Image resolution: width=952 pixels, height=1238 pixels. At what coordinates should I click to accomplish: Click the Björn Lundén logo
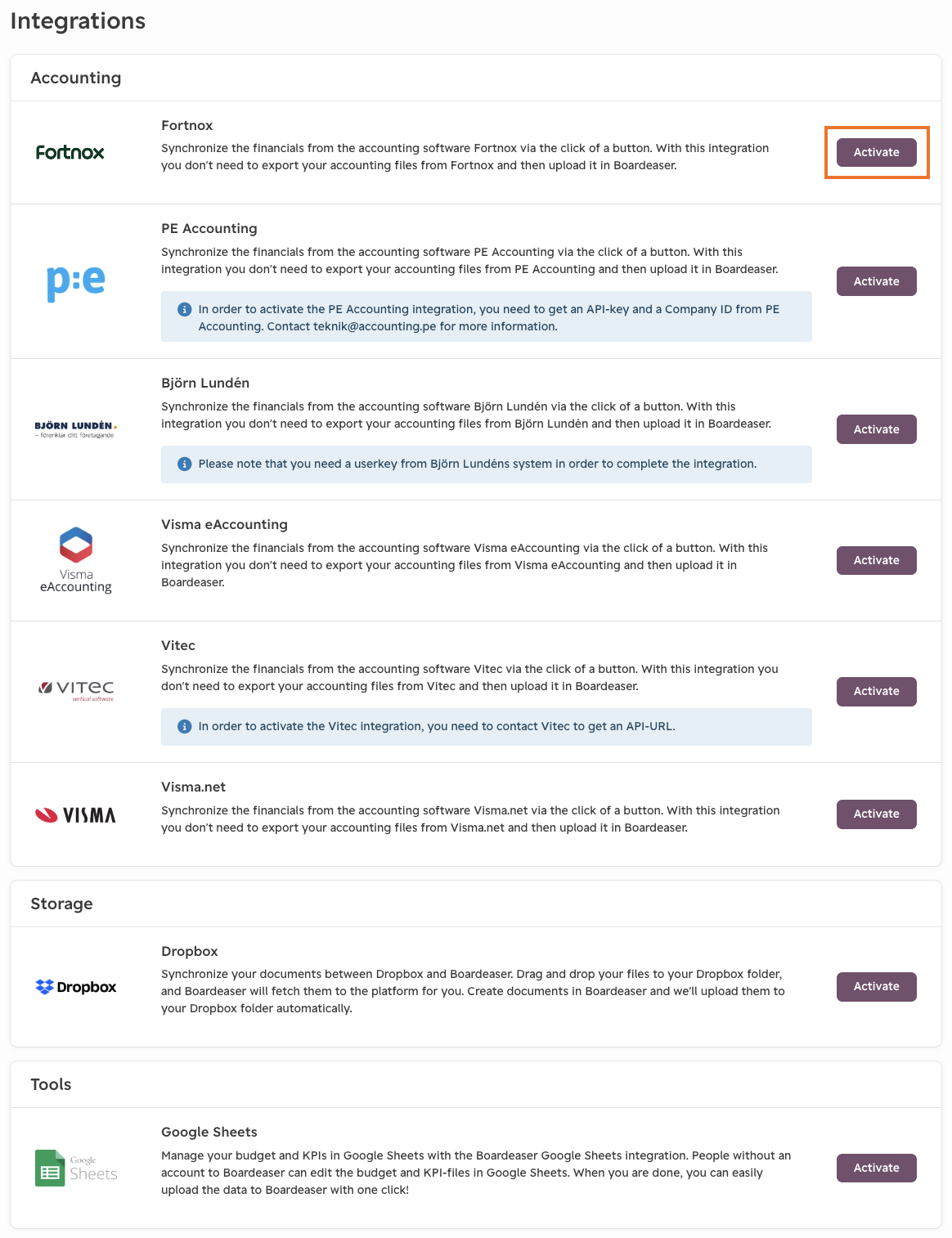point(75,429)
